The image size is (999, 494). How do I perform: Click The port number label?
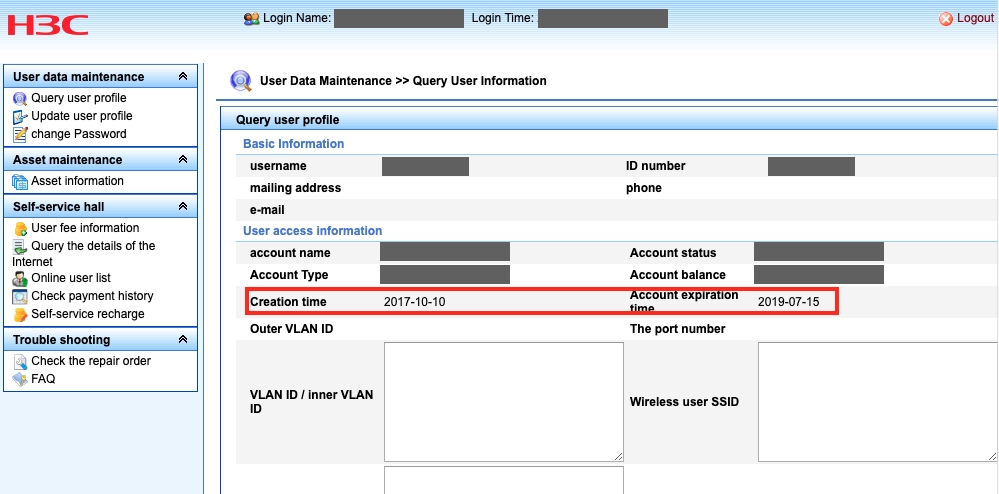click(678, 329)
